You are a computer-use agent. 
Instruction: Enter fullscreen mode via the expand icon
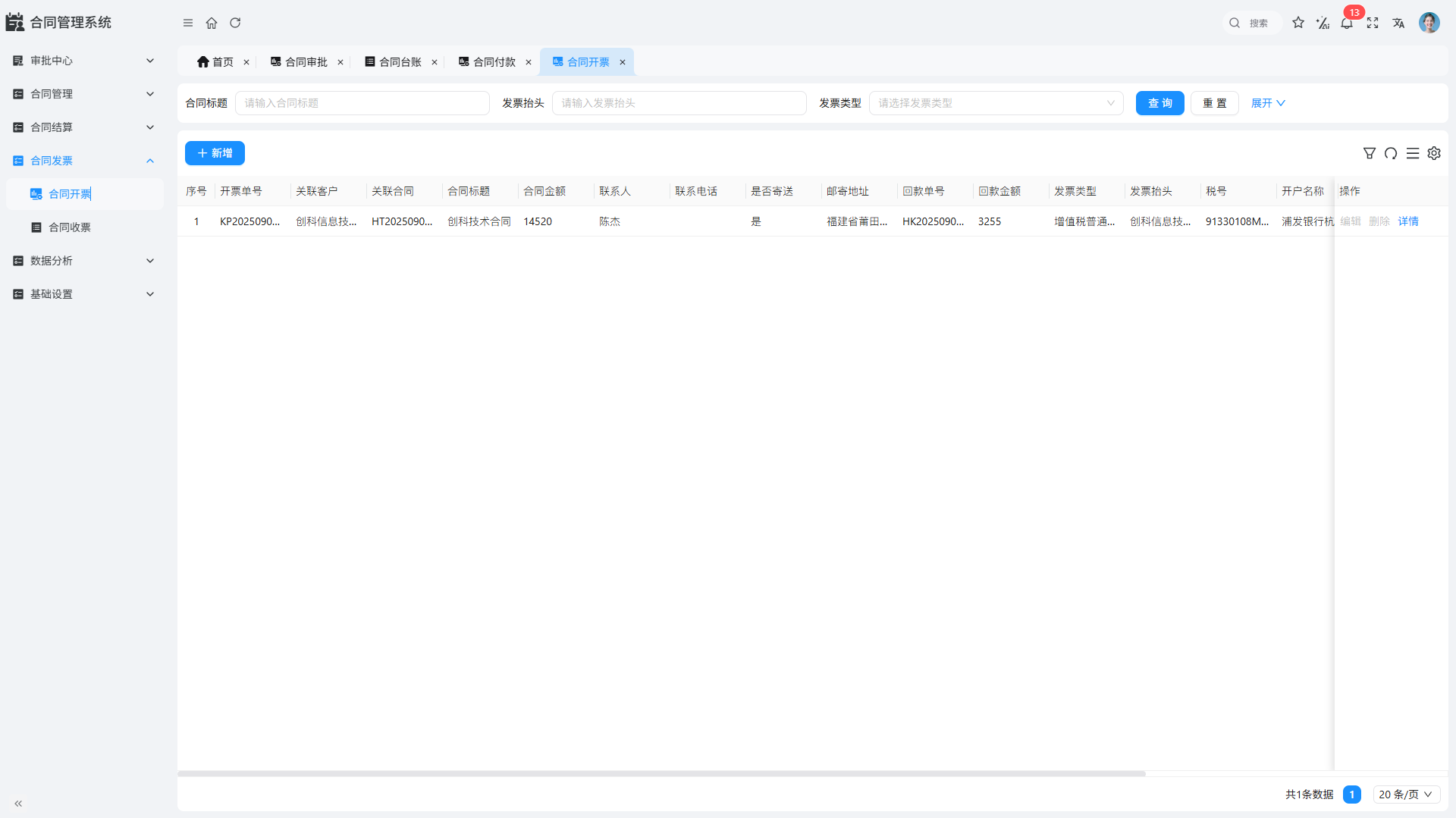click(x=1373, y=23)
